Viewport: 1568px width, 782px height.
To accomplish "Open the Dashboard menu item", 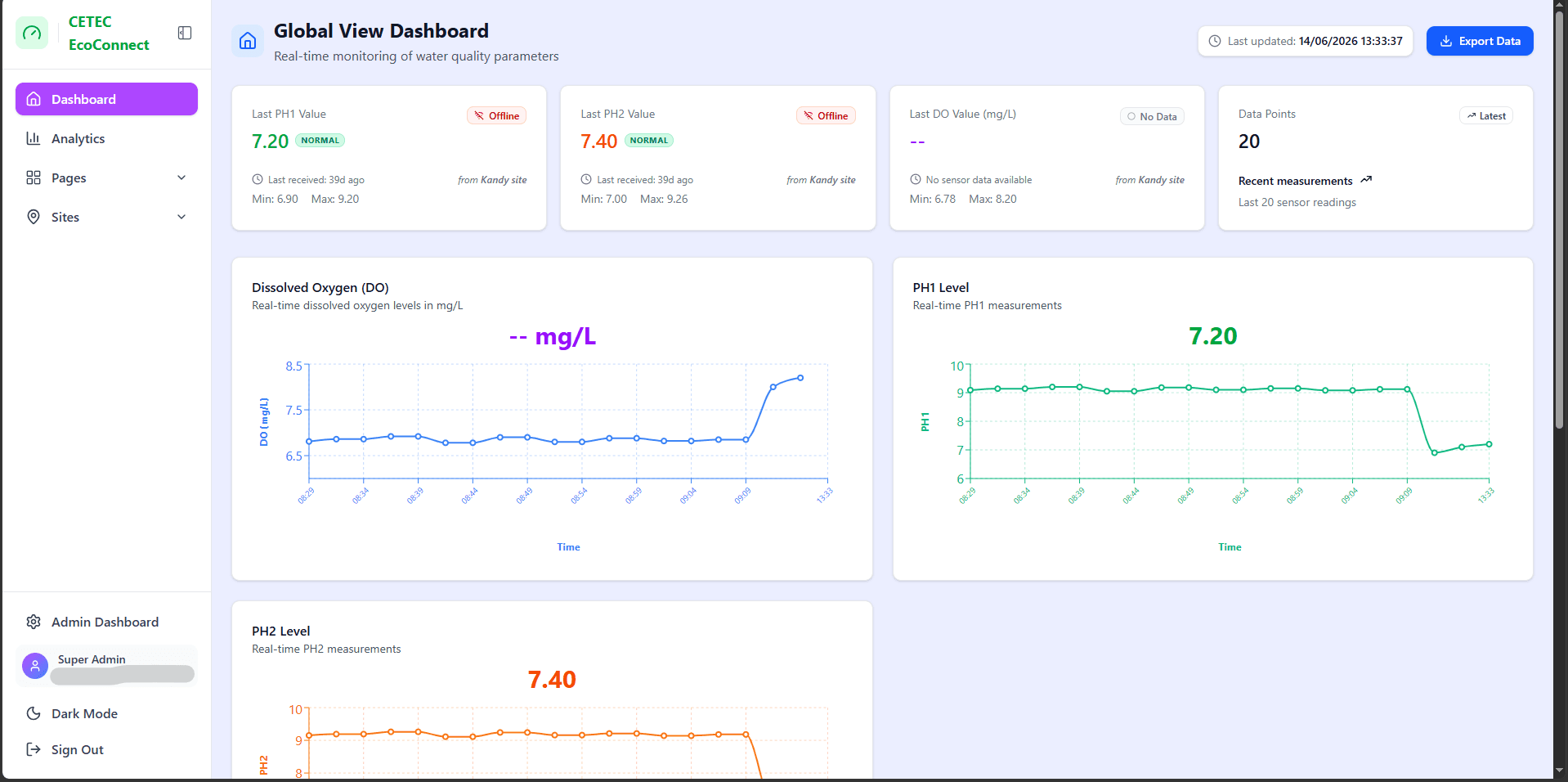I will click(106, 99).
